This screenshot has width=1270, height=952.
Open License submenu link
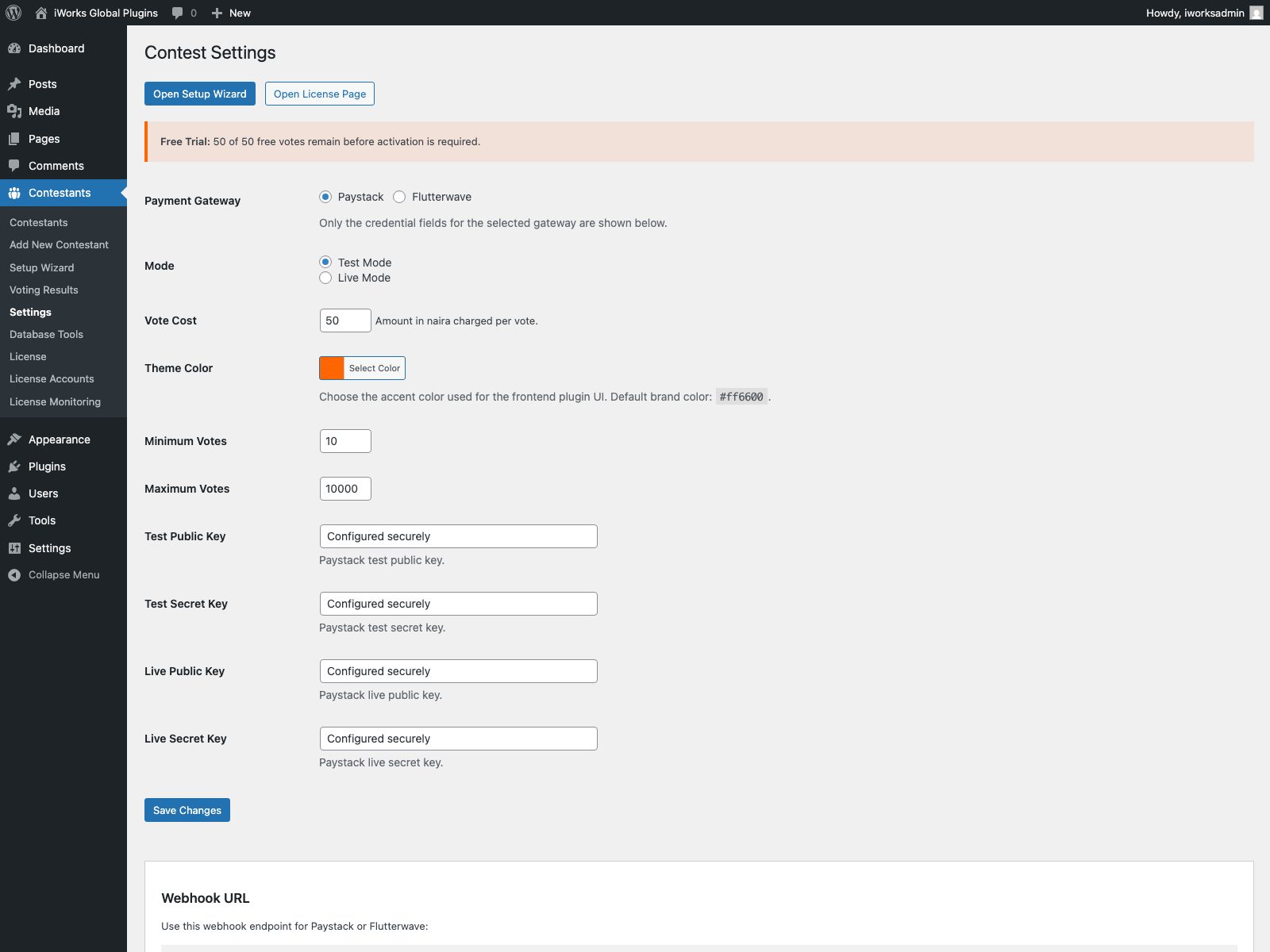point(28,356)
